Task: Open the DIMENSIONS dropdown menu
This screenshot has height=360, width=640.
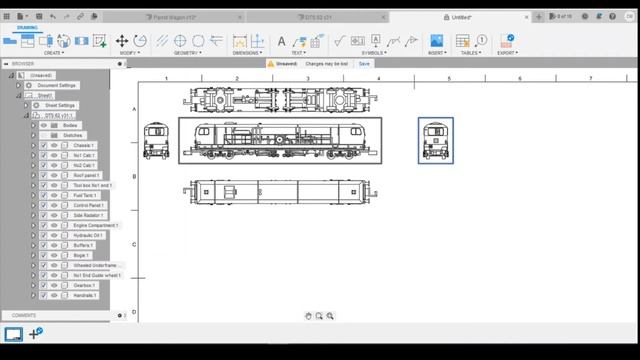Action: click(x=247, y=53)
